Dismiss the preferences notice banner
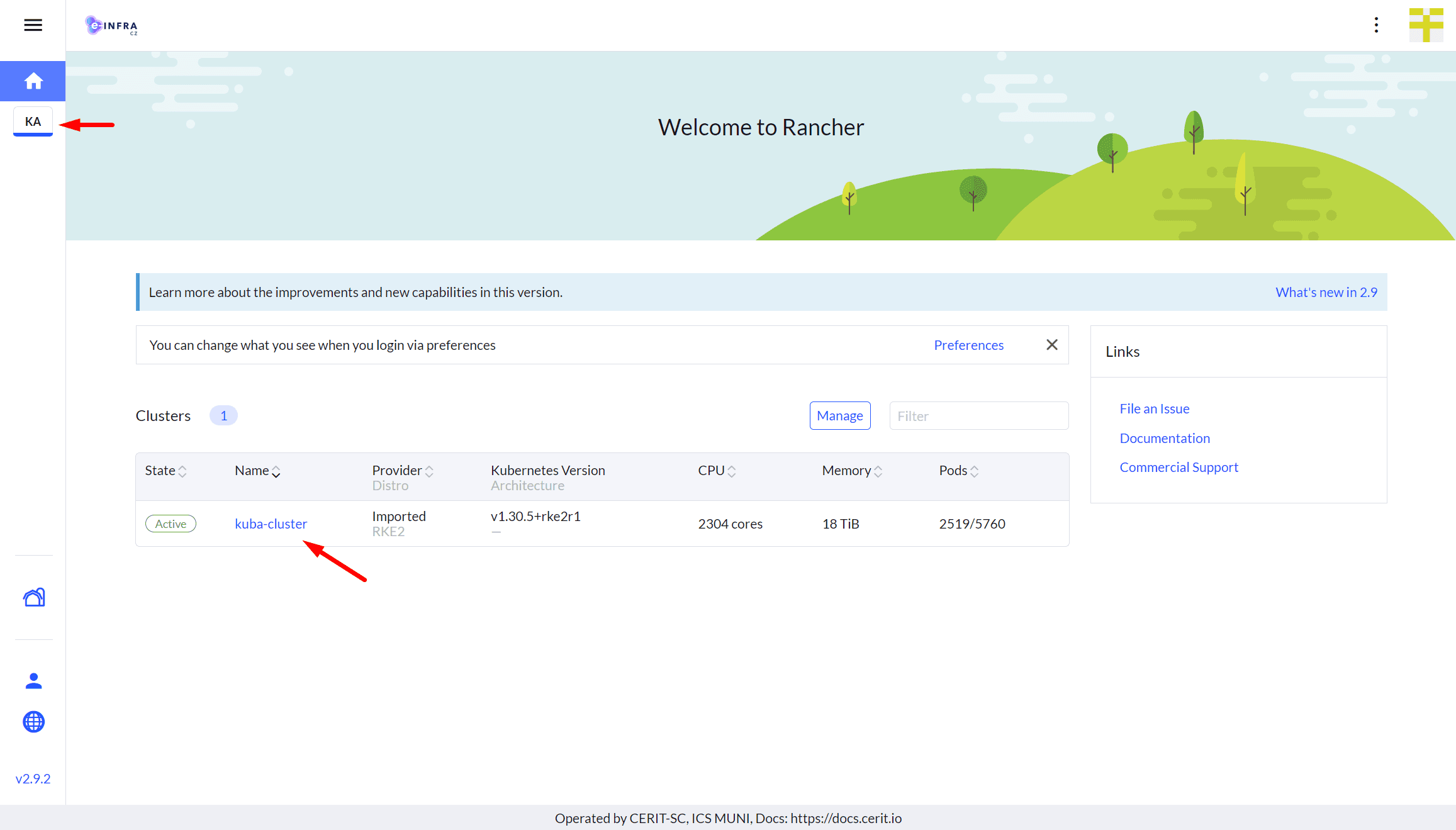Screen dimensions: 1456x830 point(1051,345)
